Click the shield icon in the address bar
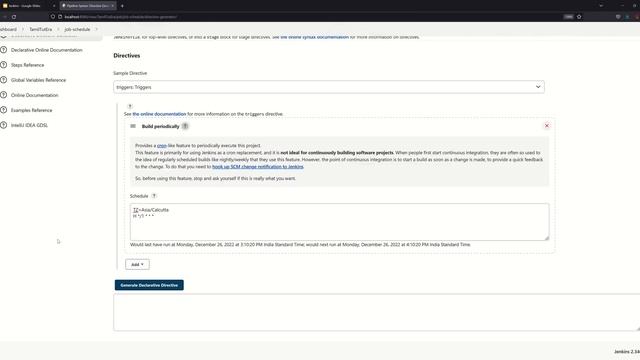This screenshot has width=640, height=360. coord(53,17)
